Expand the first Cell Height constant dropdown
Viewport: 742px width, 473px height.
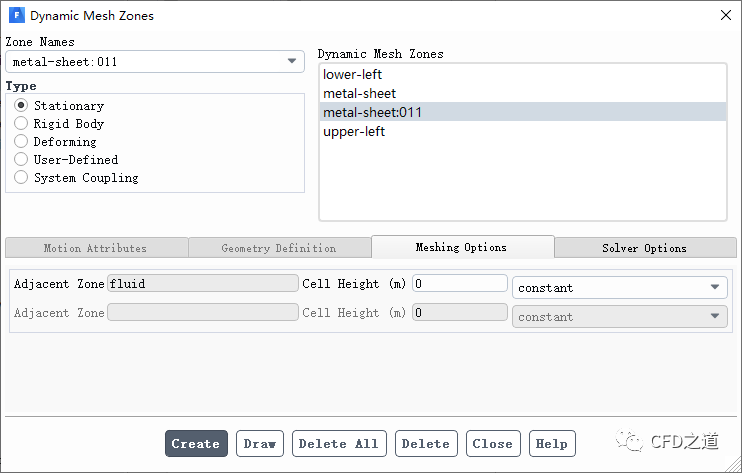coord(620,288)
